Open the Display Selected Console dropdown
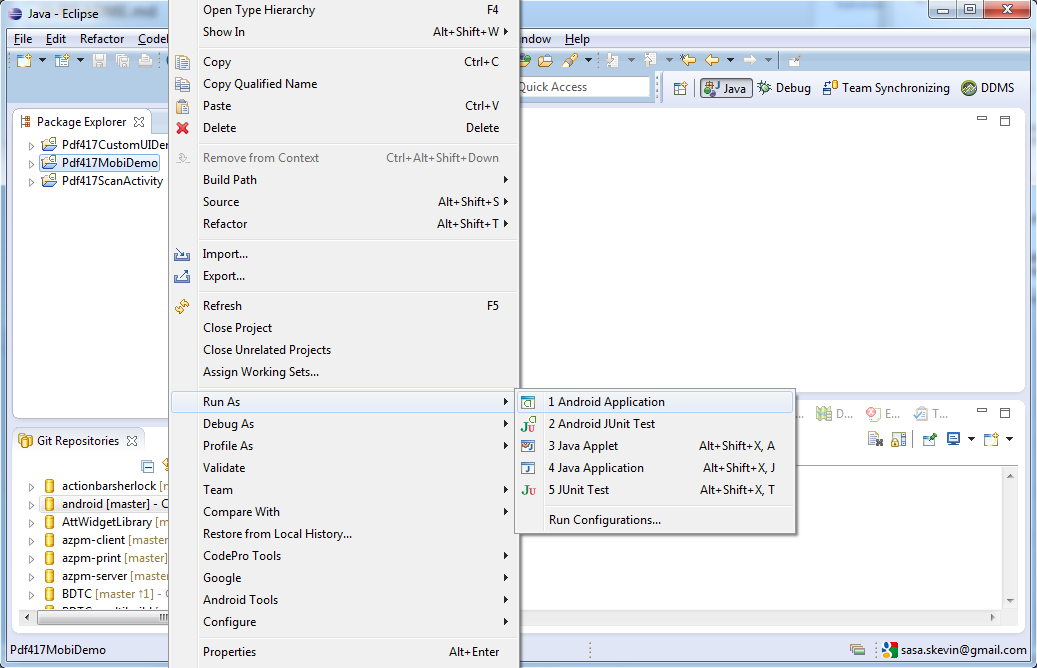This screenshot has width=1037, height=668. pos(971,439)
